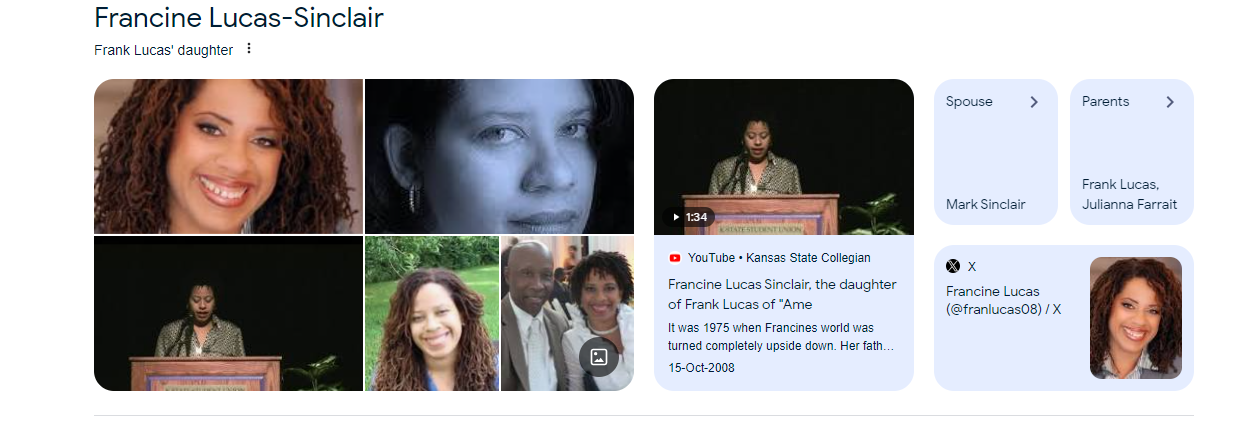This screenshot has height=436, width=1256.
Task: Open the outdoor photo with green background
Action: pyautogui.click(x=432, y=314)
